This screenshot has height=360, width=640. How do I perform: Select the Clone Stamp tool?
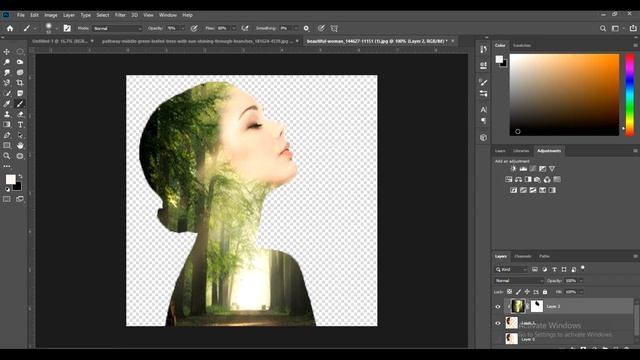[7, 115]
